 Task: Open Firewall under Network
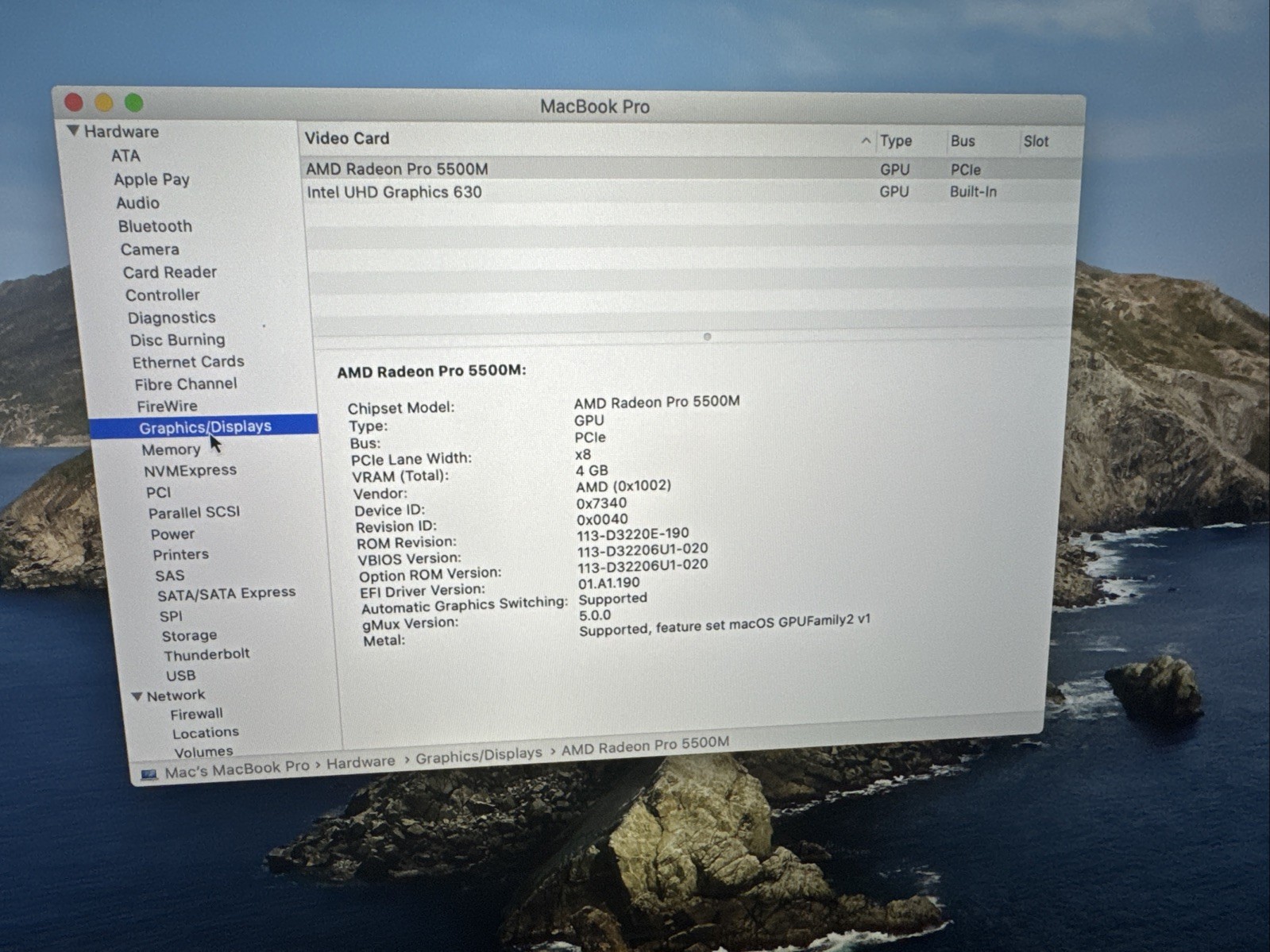196,714
